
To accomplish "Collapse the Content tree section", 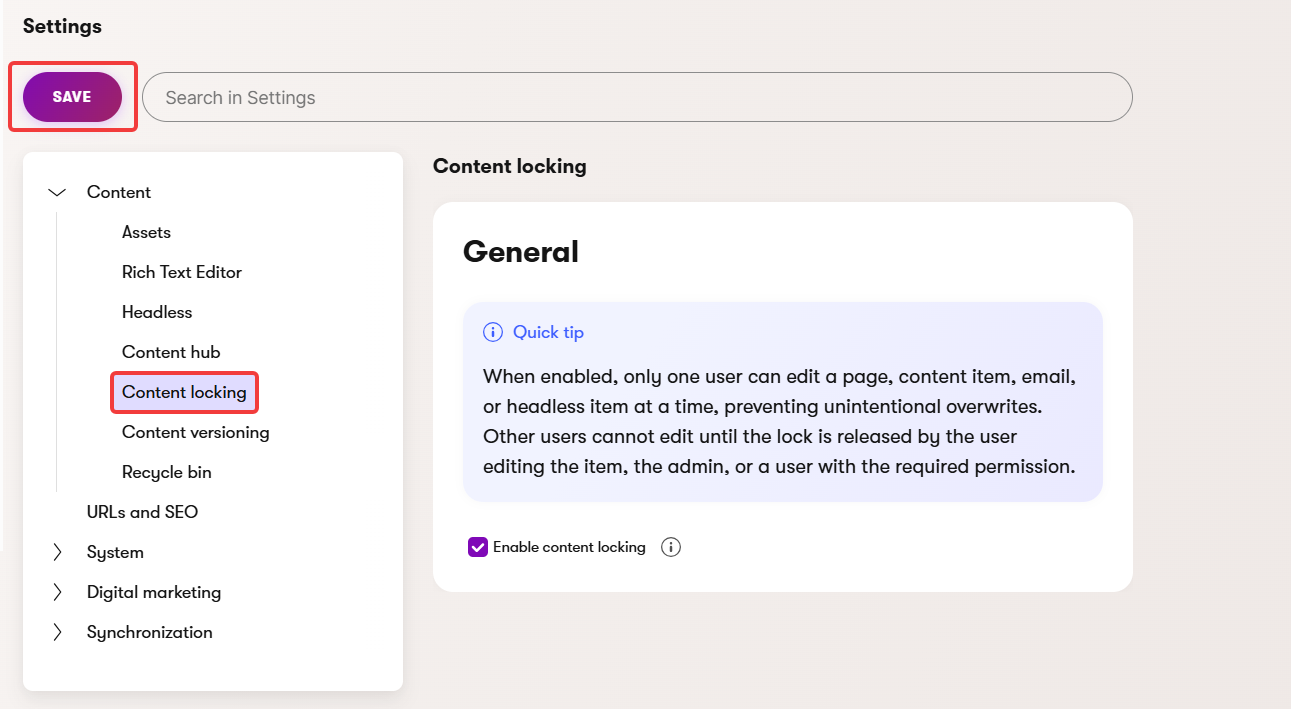I will pos(57,192).
